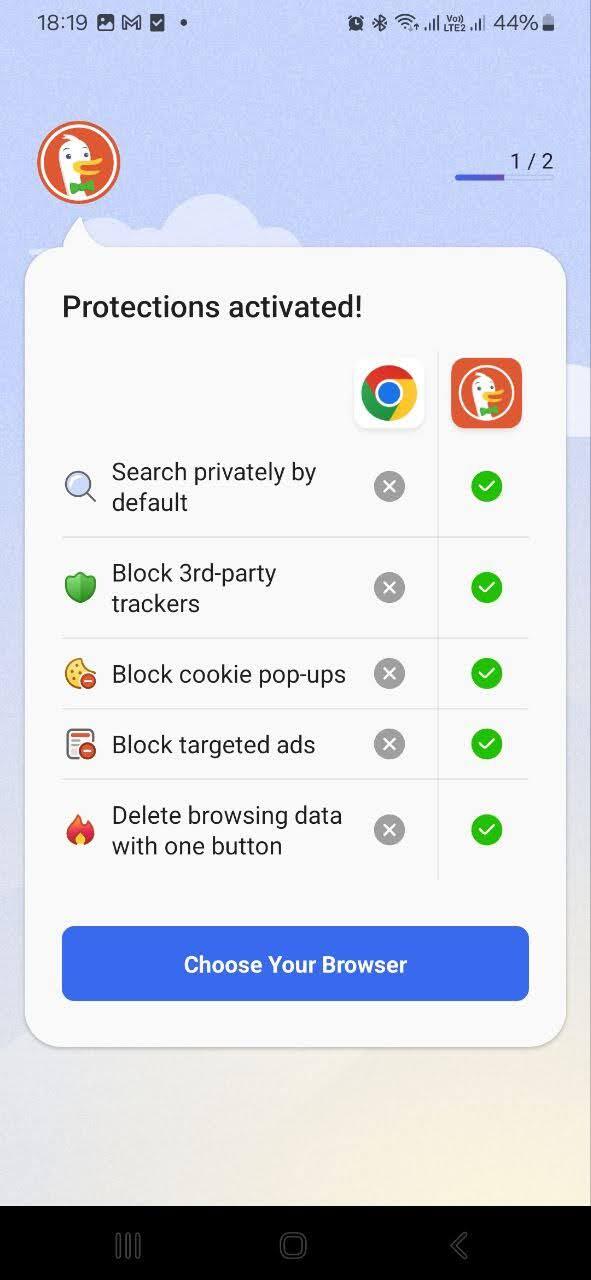Viewport: 591px width, 1280px height.
Task: Toggle the checkmark for Search privately by default
Action: tap(486, 486)
